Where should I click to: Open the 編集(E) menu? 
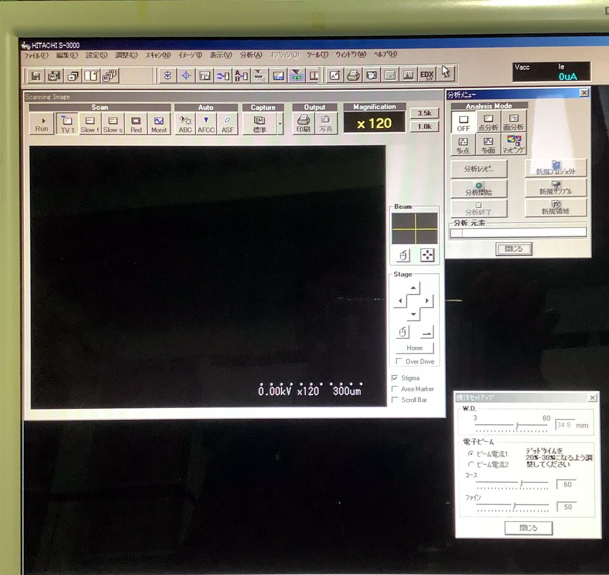click(x=67, y=56)
